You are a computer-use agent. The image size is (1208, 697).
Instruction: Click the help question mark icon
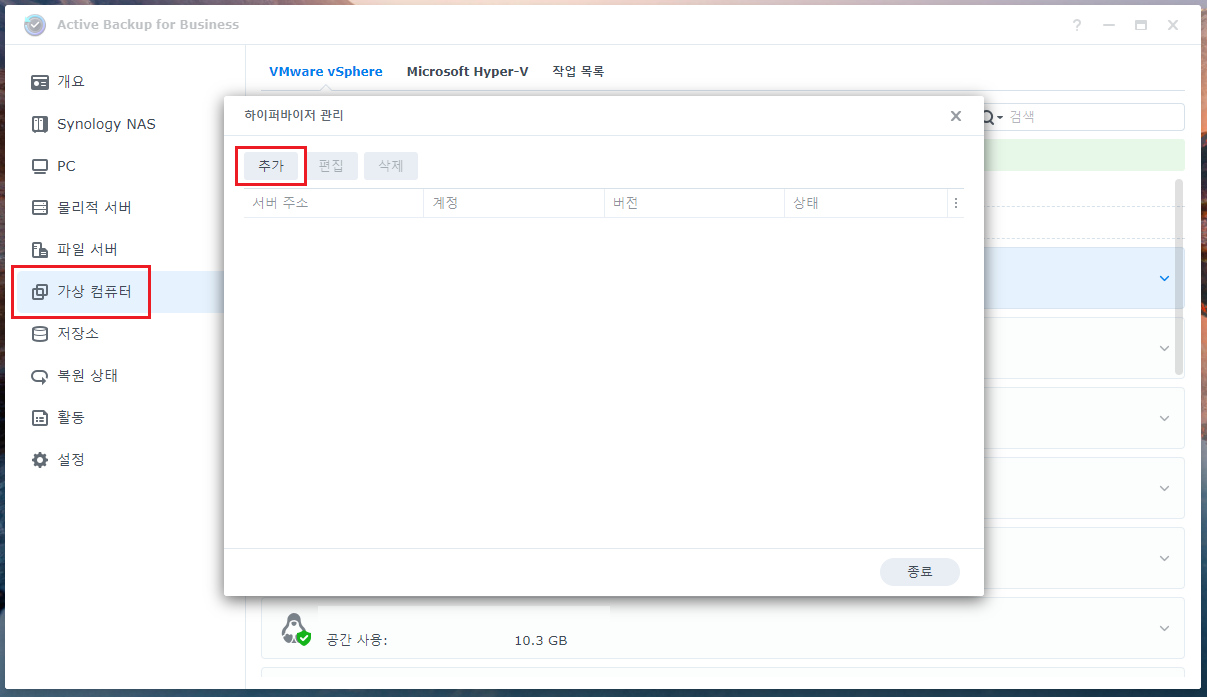[1077, 25]
